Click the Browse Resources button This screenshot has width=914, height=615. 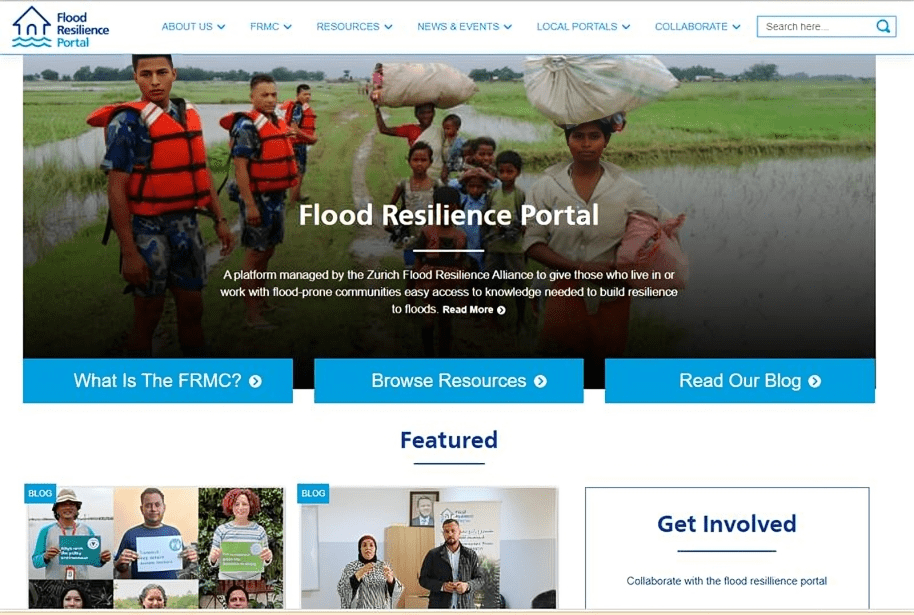pos(449,381)
